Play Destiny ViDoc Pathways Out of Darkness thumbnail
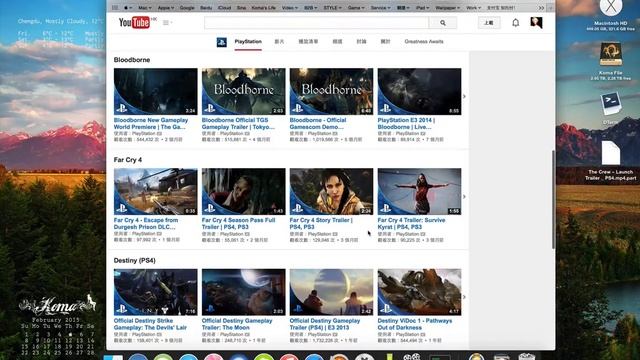The height and width of the screenshot is (360, 640). [420, 292]
